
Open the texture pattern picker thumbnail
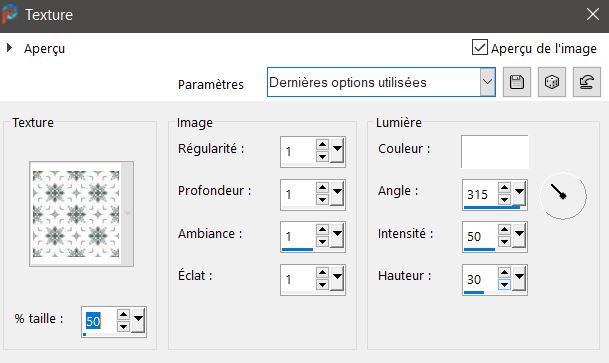click(76, 214)
